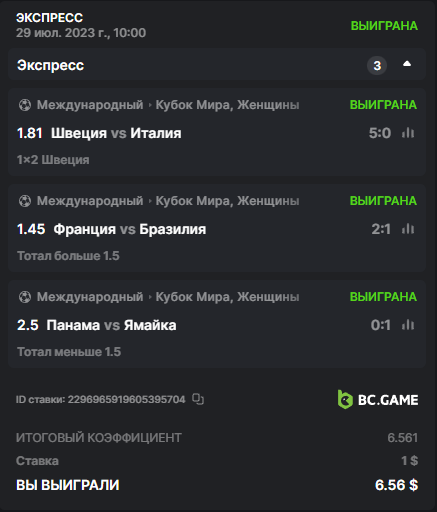Click soccer ball icon of Швеция match
437x512 pixels.
25,105
